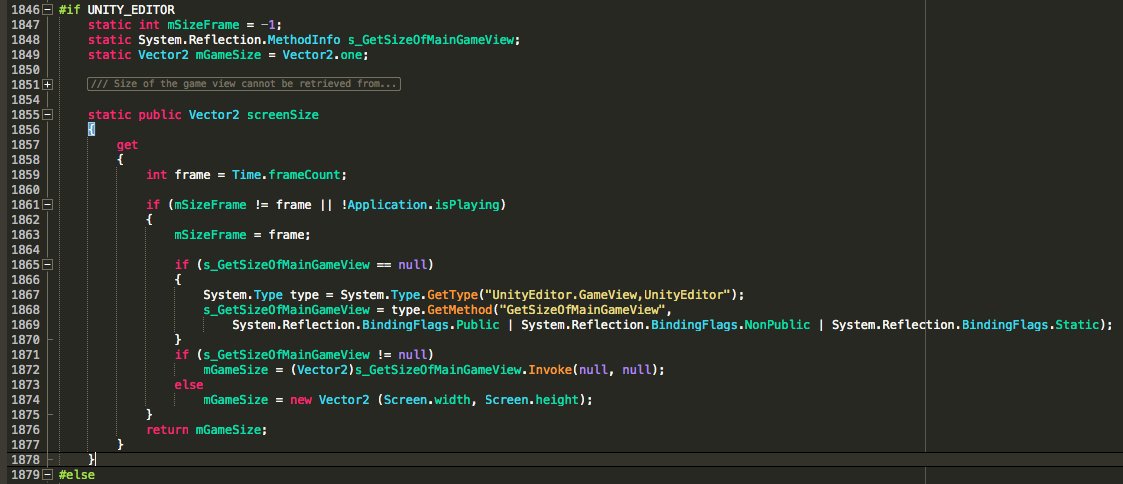This screenshot has height=484, width=1123.
Task: Click 's_GetSizeOfMainGameView;' on line 1848
Action: pos(434,40)
